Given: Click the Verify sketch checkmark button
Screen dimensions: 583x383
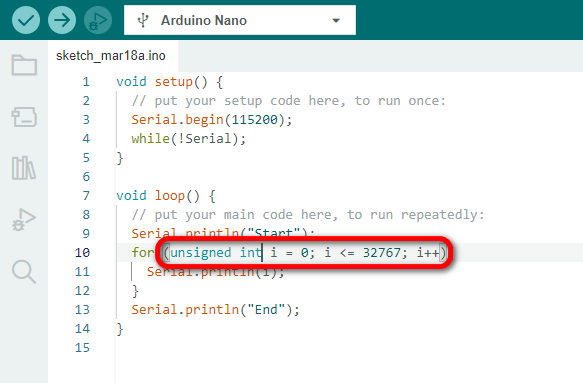Looking at the screenshot, I should tap(26, 20).
